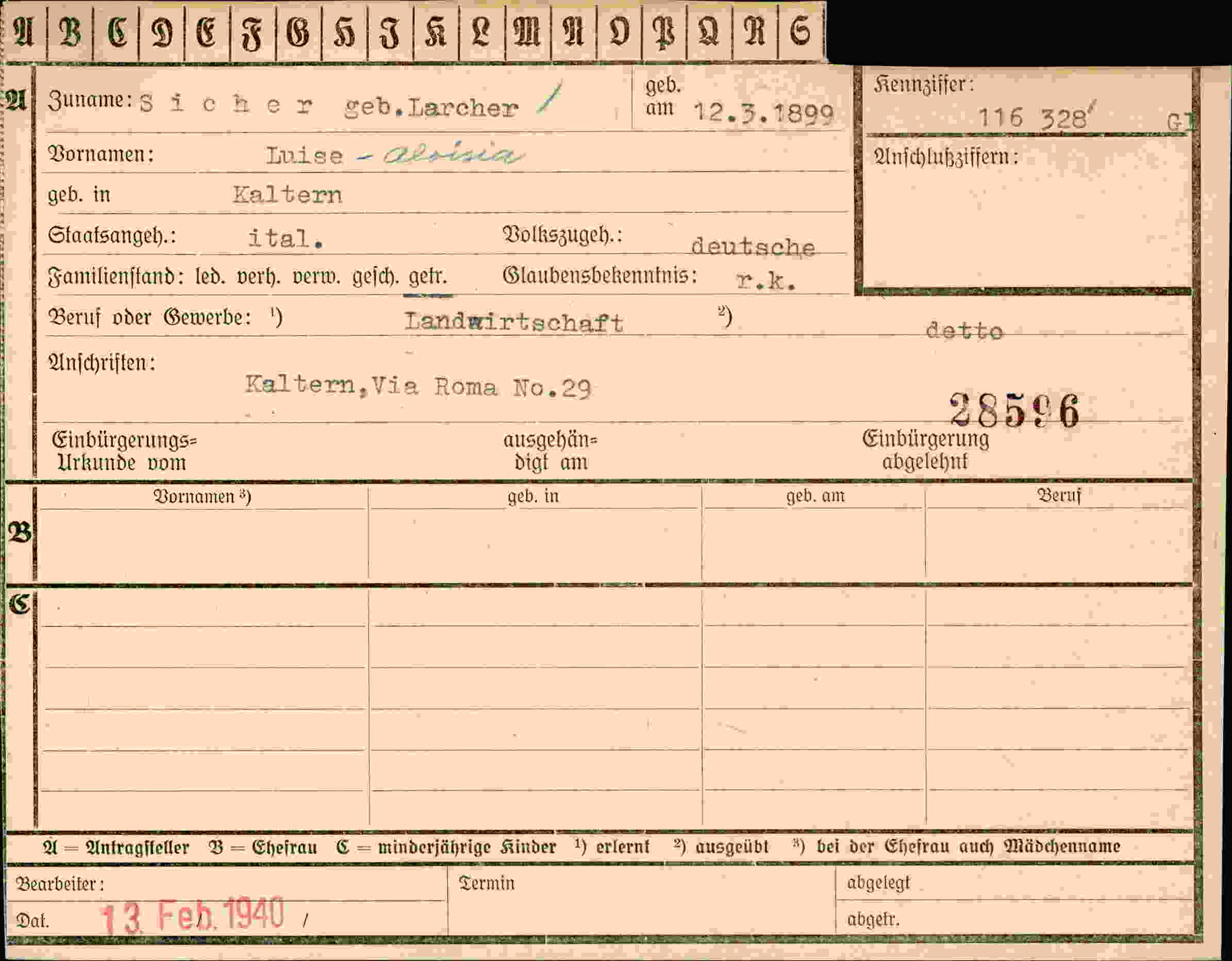
Task: Click the 'Bearbeiter:' label
Action: pyautogui.click(x=60, y=884)
